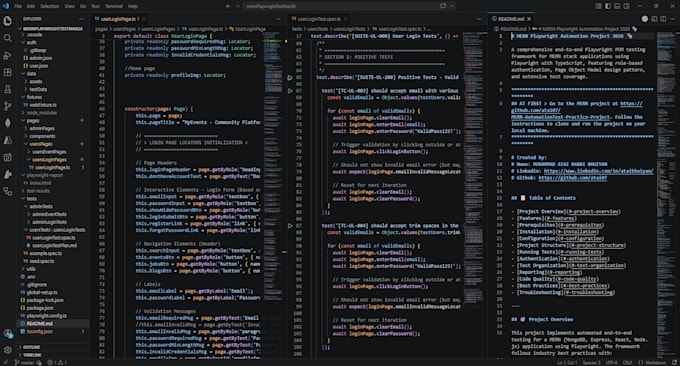Open the Azure view in the activity bar
The image size is (680, 366).
click(7, 140)
